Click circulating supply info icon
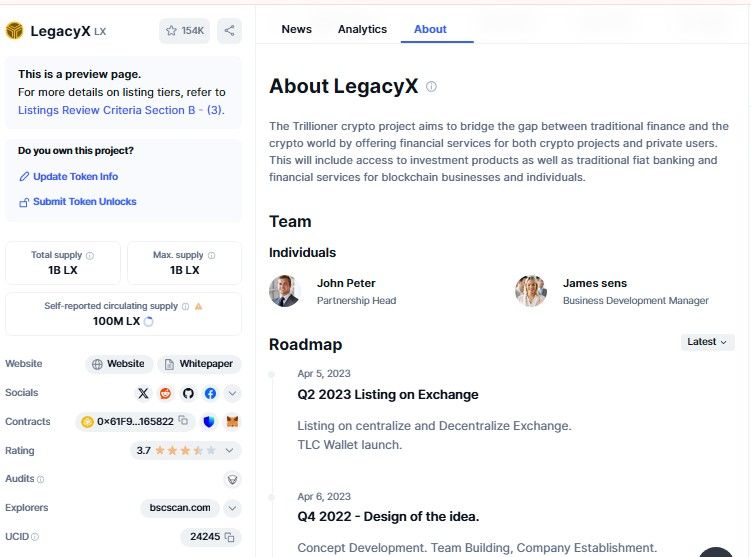 tap(185, 307)
